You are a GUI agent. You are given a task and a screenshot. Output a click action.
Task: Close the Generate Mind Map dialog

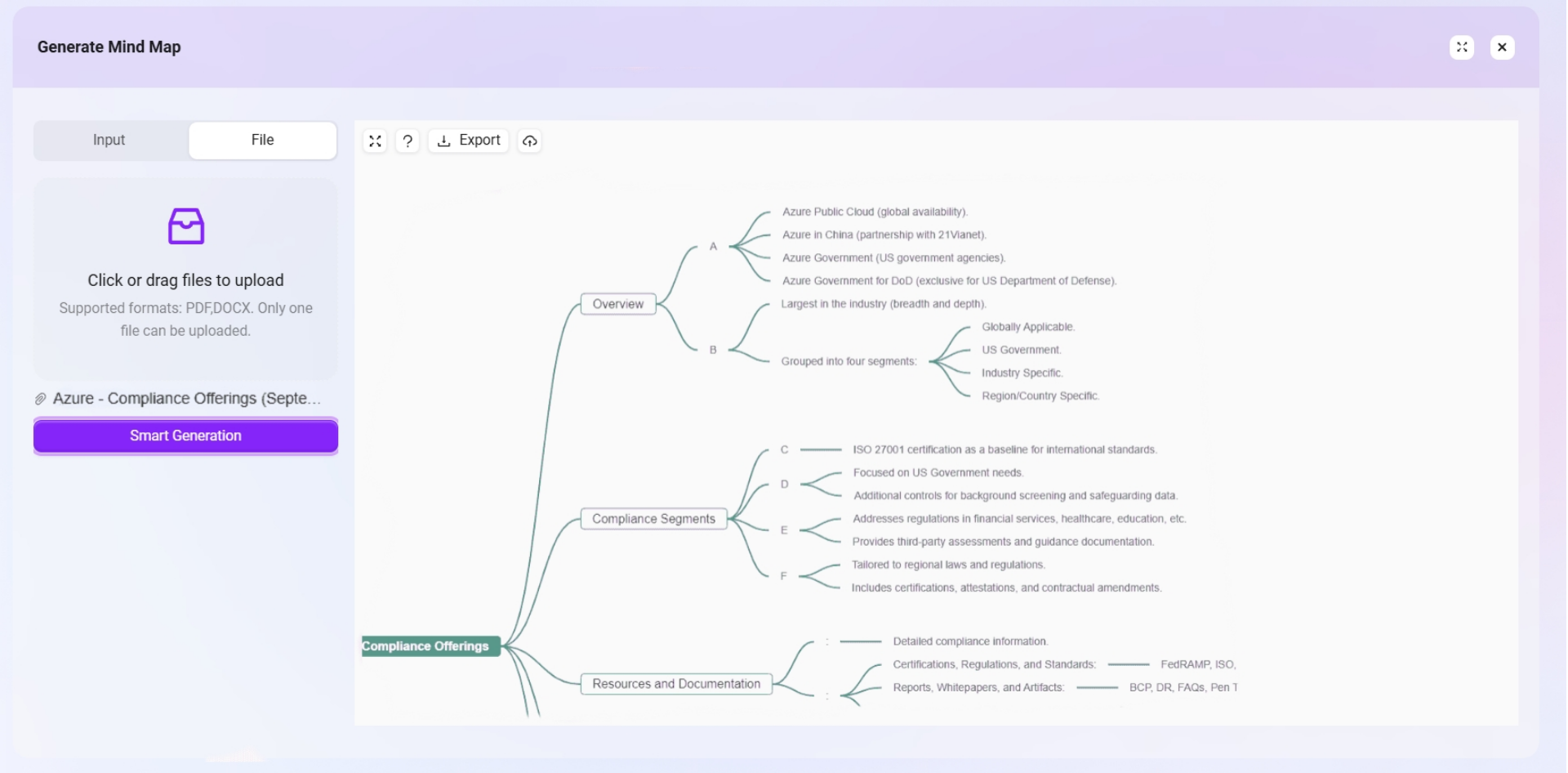[1502, 47]
